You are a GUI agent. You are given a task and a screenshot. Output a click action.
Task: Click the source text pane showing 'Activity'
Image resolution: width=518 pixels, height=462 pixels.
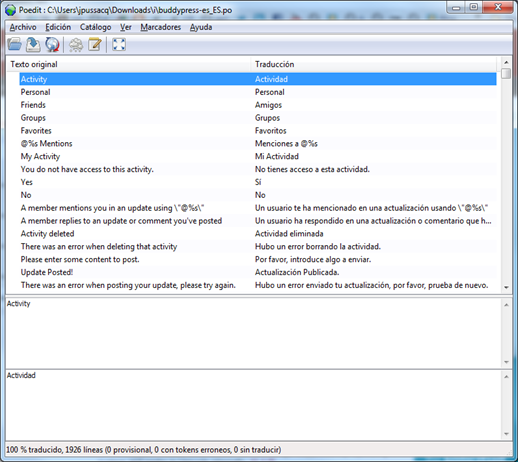[x=253, y=333]
